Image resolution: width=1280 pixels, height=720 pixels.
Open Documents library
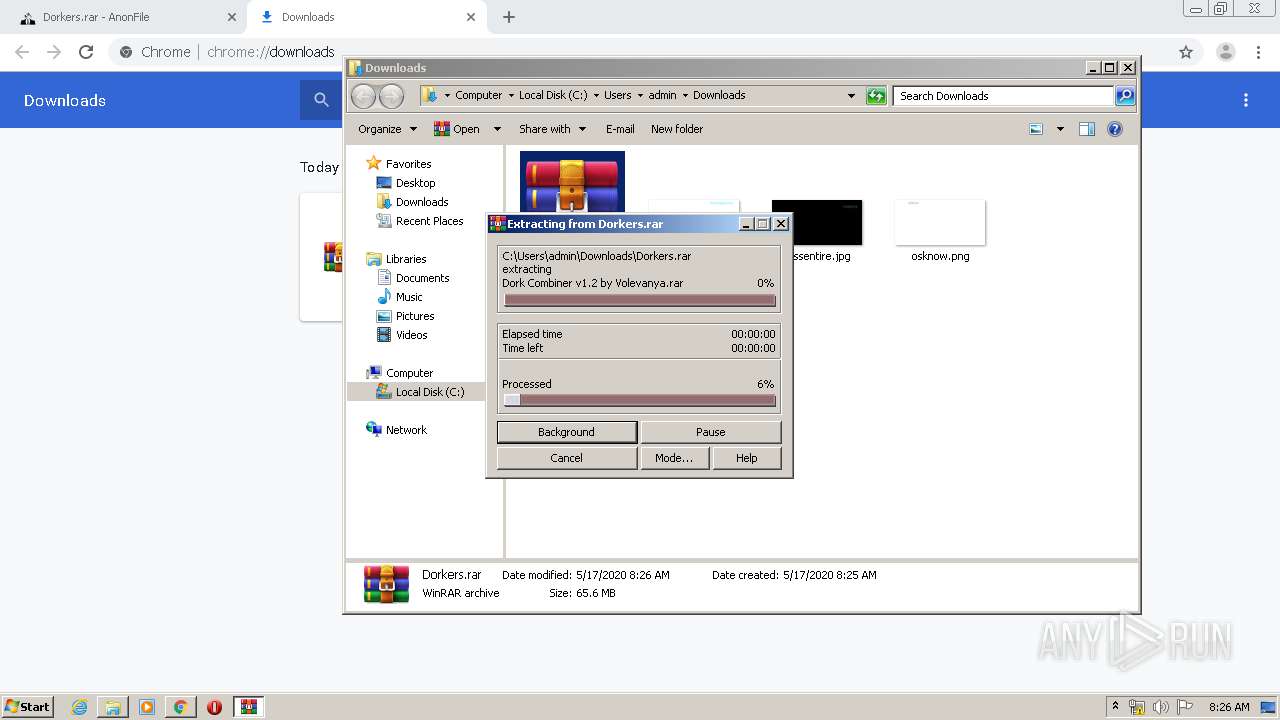(x=422, y=278)
